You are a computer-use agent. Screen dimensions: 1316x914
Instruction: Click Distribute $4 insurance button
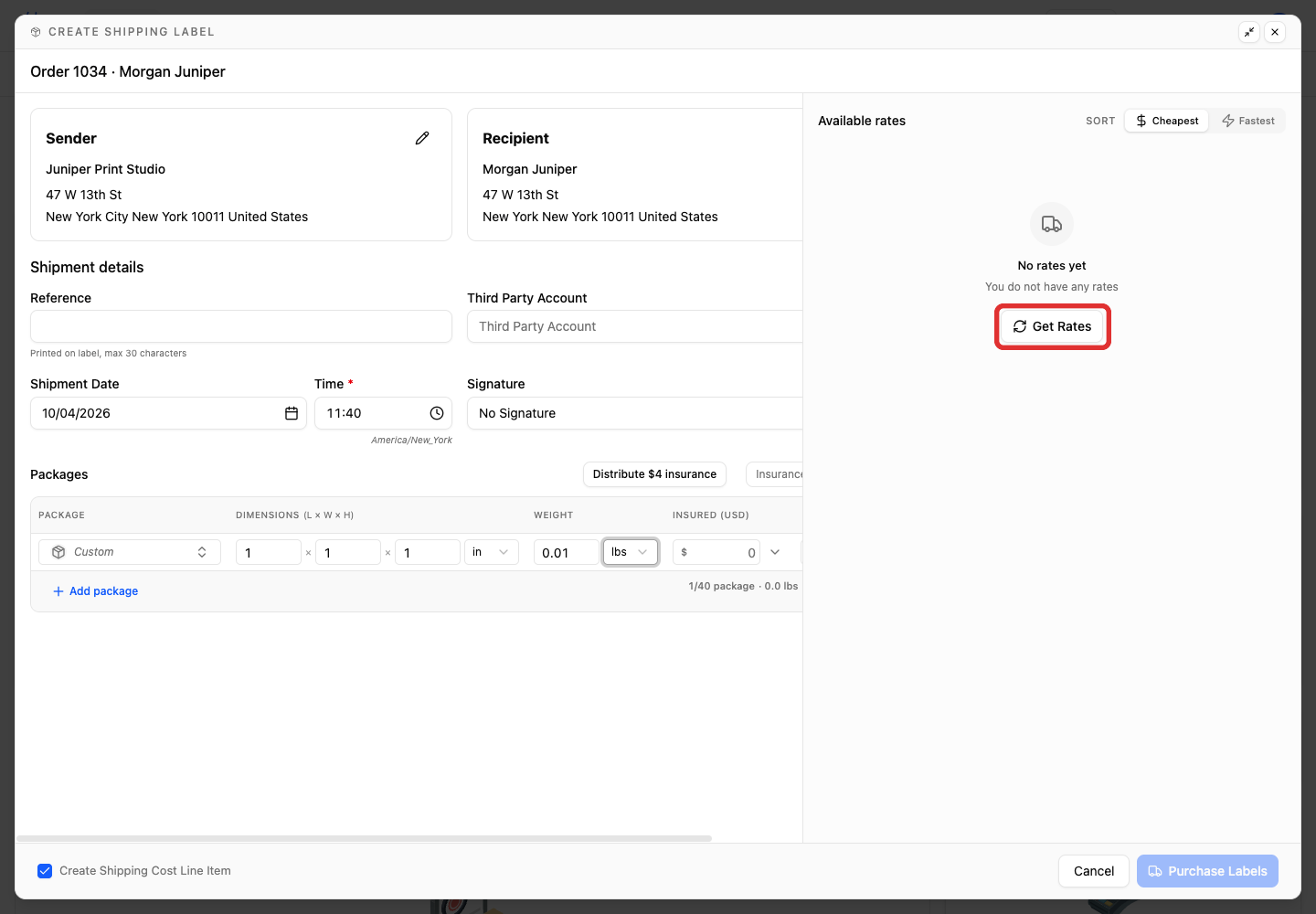coord(654,474)
